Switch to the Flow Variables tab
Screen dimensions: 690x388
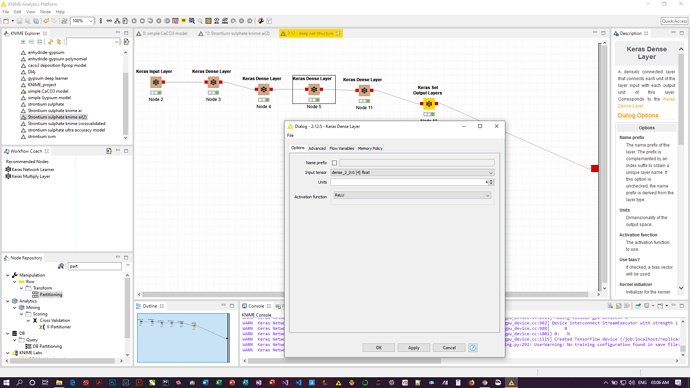(x=341, y=148)
